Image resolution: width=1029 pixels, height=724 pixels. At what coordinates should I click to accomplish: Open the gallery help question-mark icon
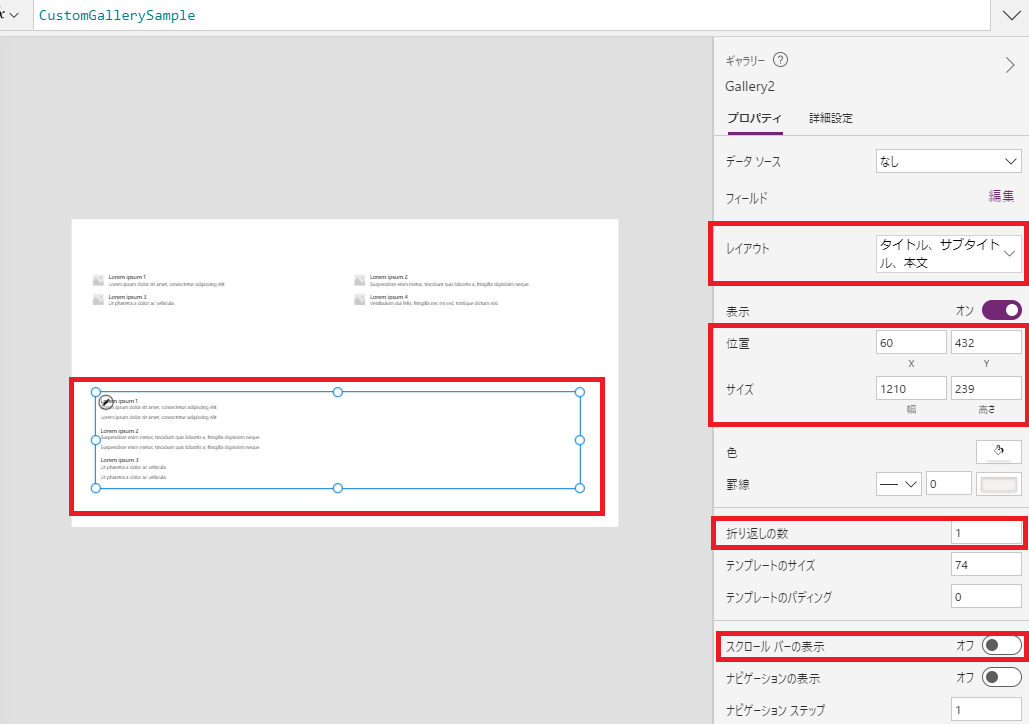coord(780,60)
